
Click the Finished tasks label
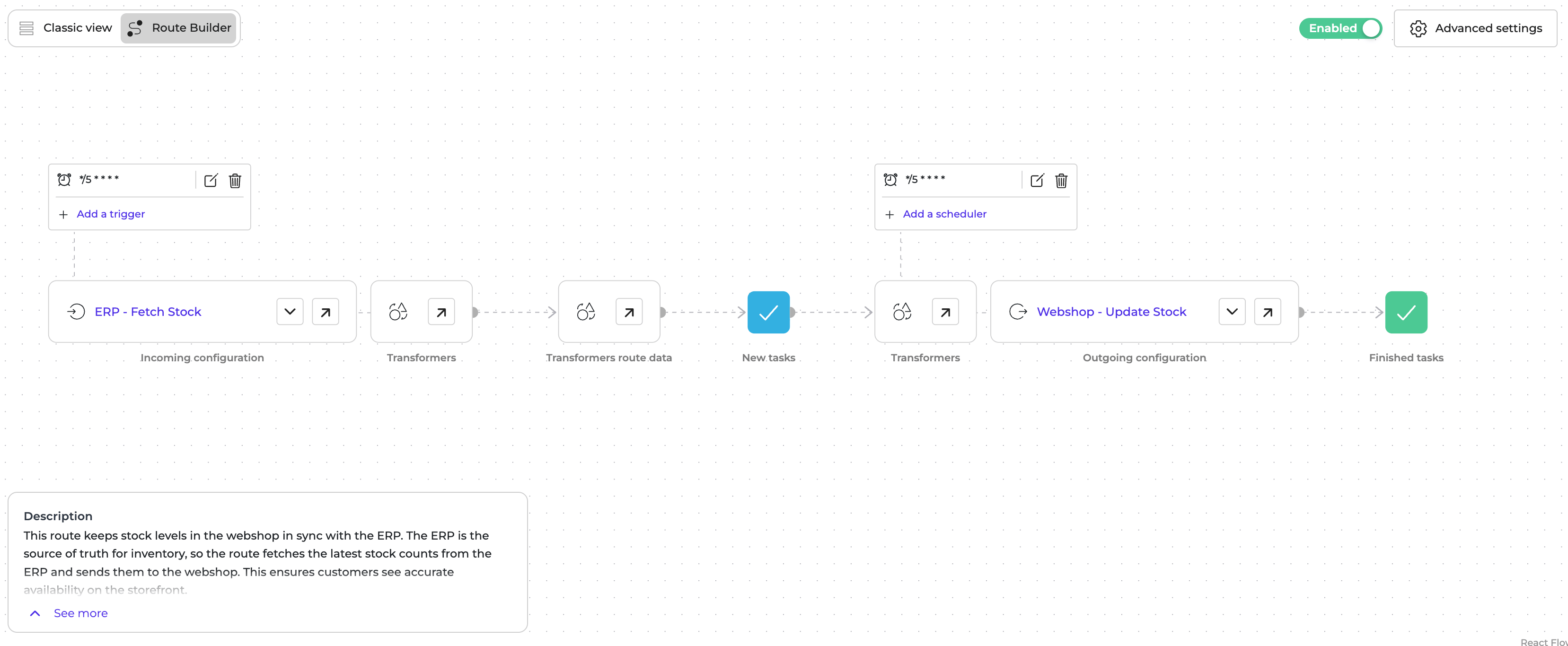pyautogui.click(x=1406, y=358)
